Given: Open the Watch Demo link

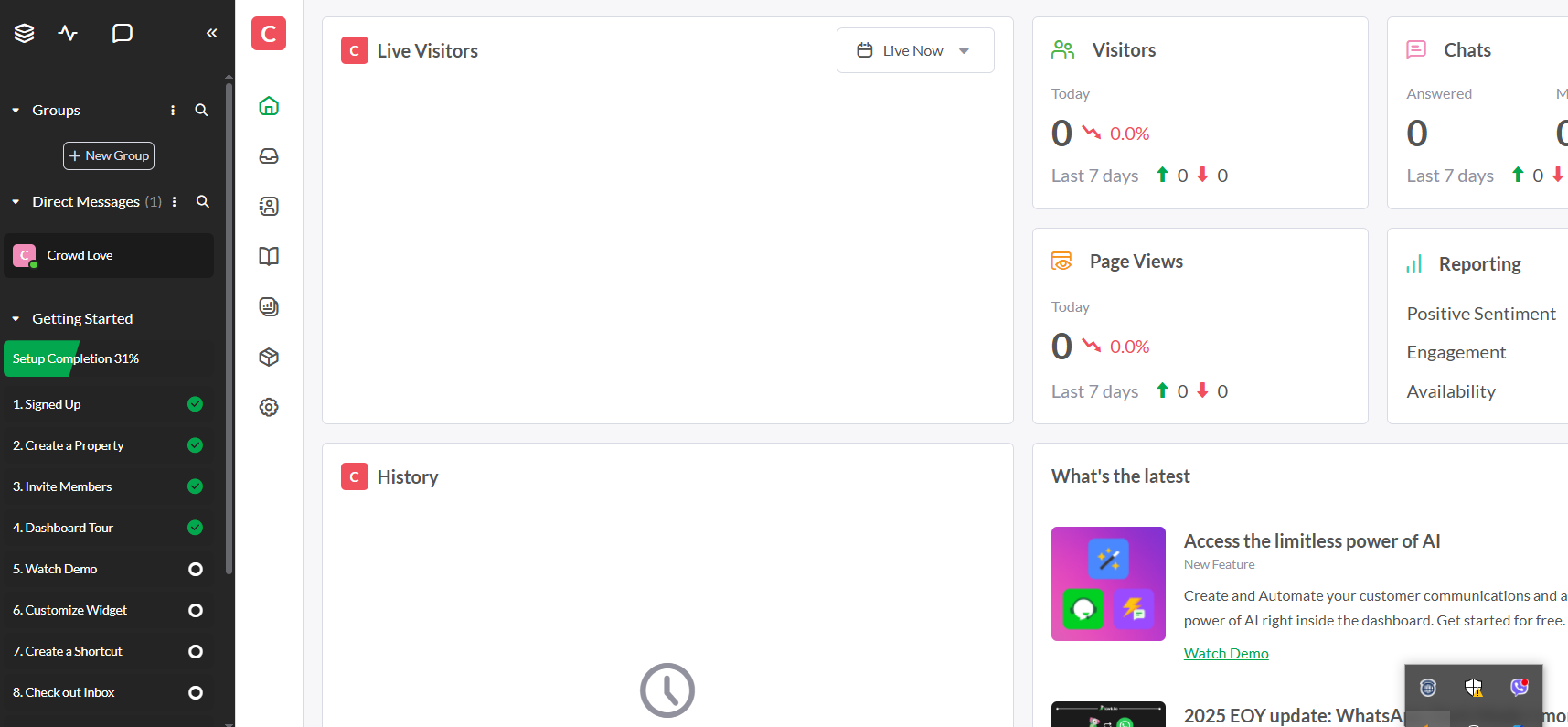Looking at the screenshot, I should 1226,653.
